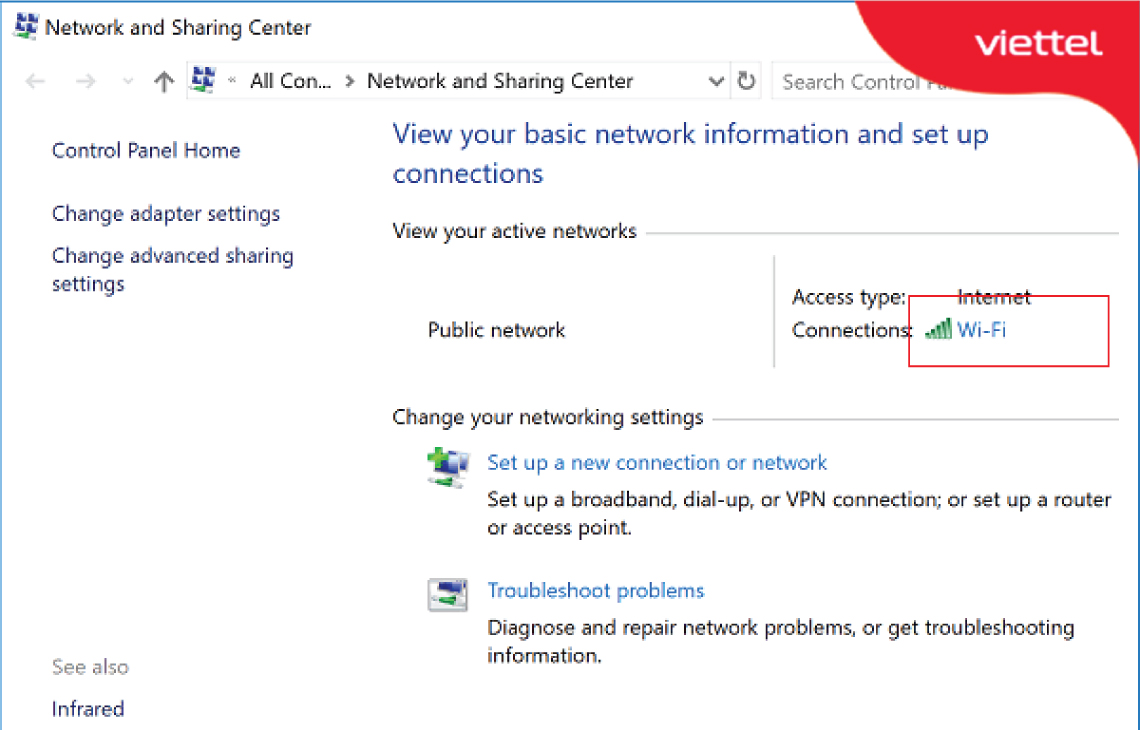Open the recent locations dropdown arrow

(127, 82)
